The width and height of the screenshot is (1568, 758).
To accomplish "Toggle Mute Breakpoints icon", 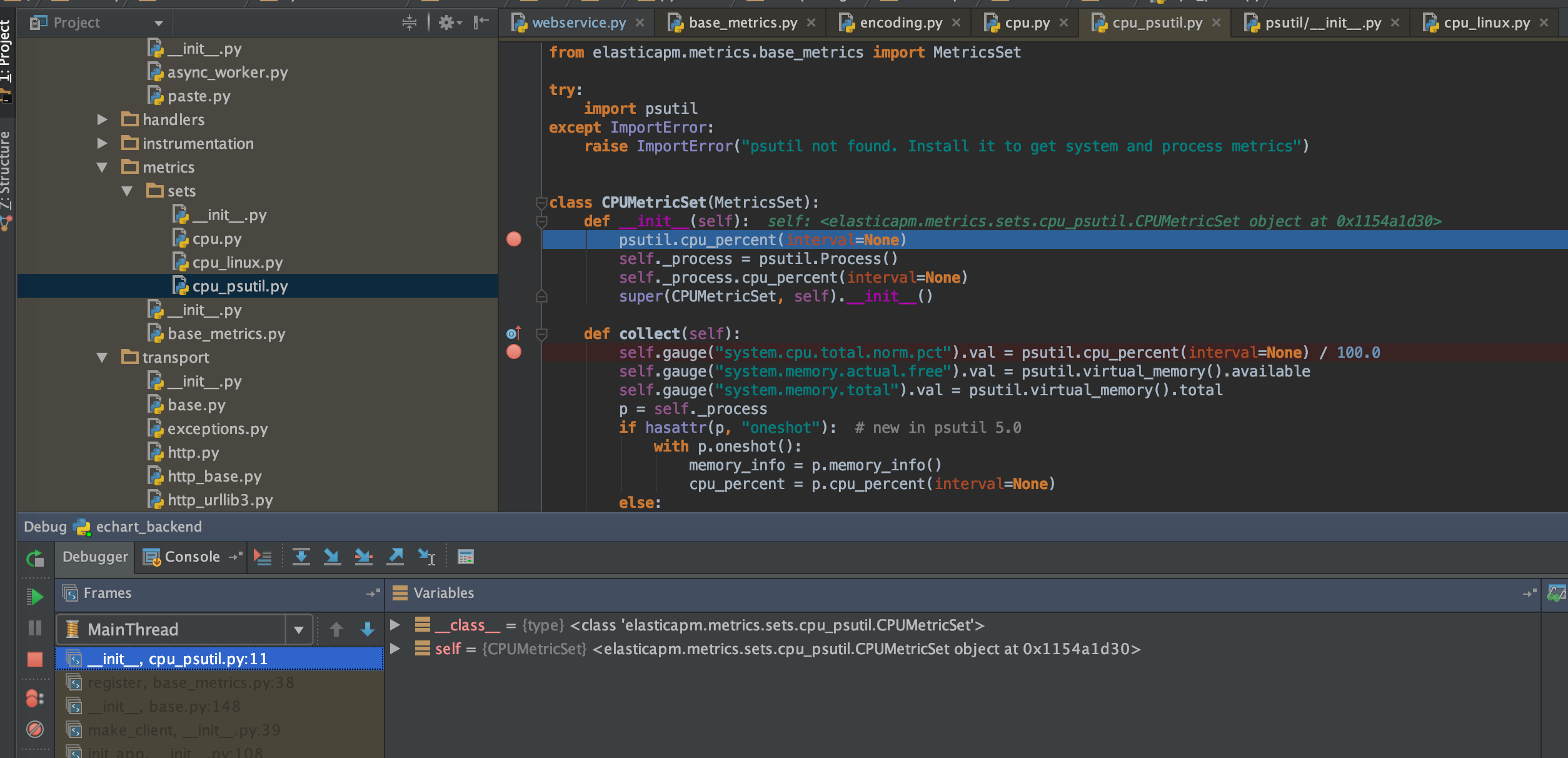I will 35,729.
